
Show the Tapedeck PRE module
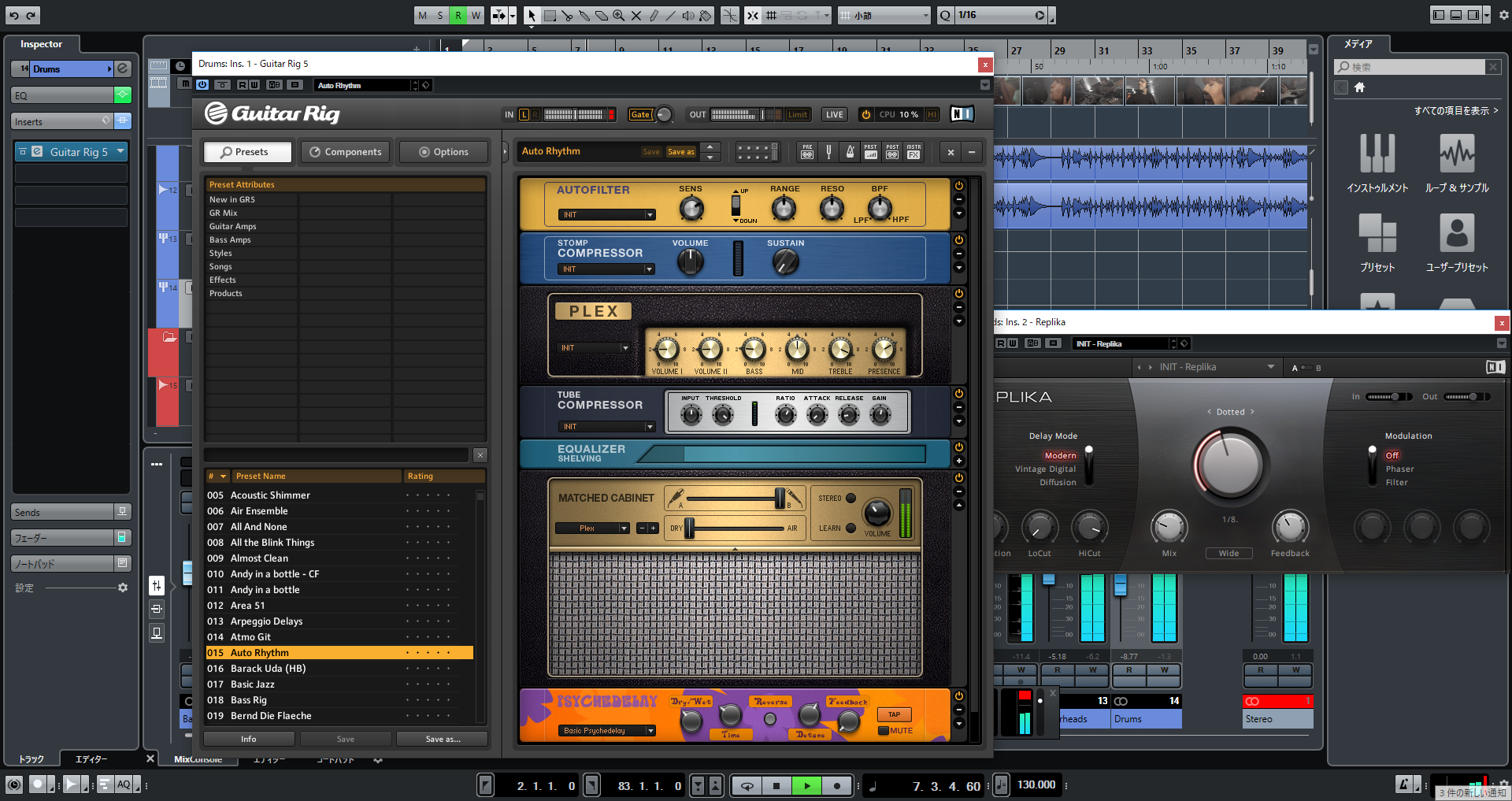tap(807, 152)
